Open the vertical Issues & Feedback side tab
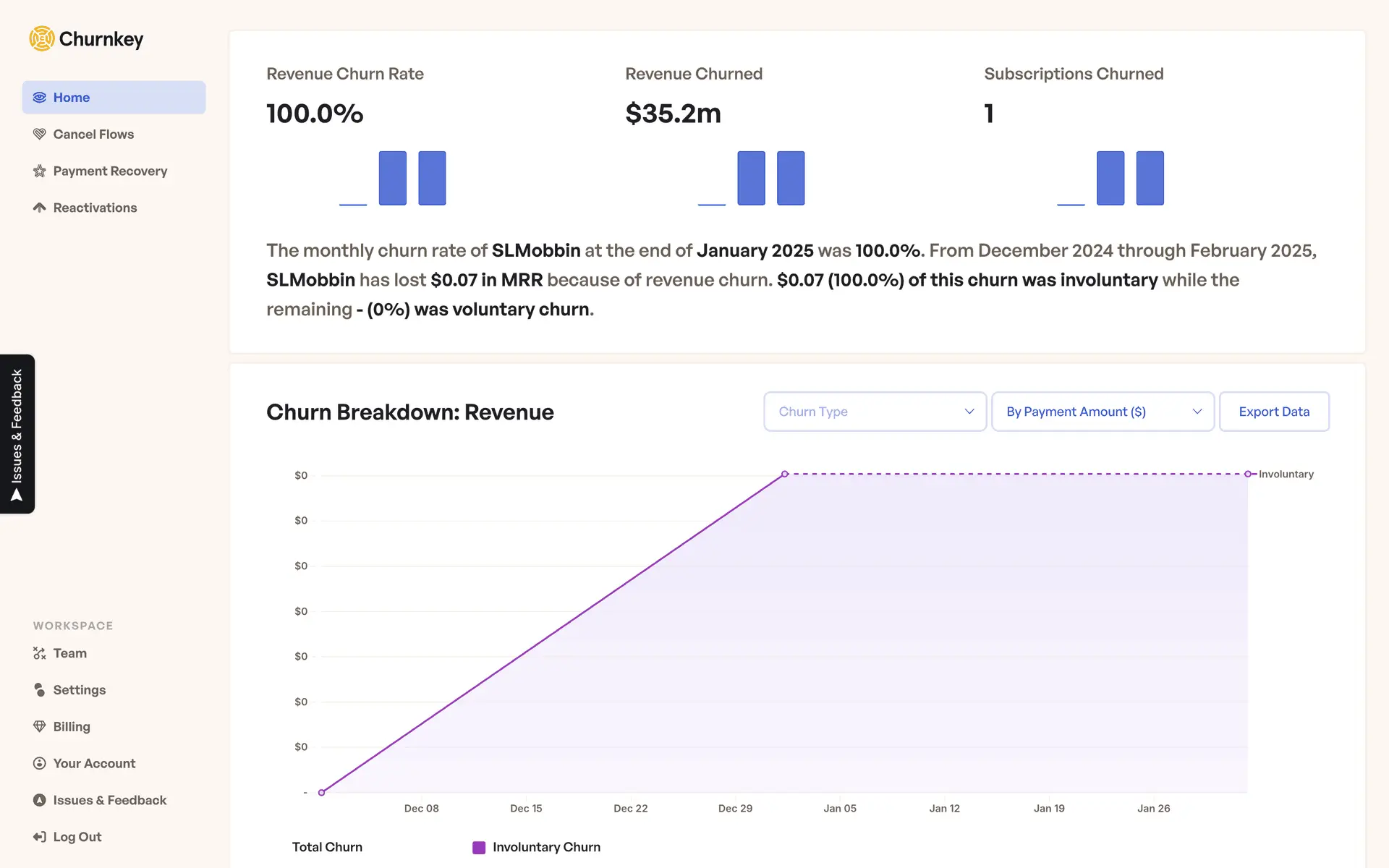The width and height of the screenshot is (1389, 868). coord(17,434)
